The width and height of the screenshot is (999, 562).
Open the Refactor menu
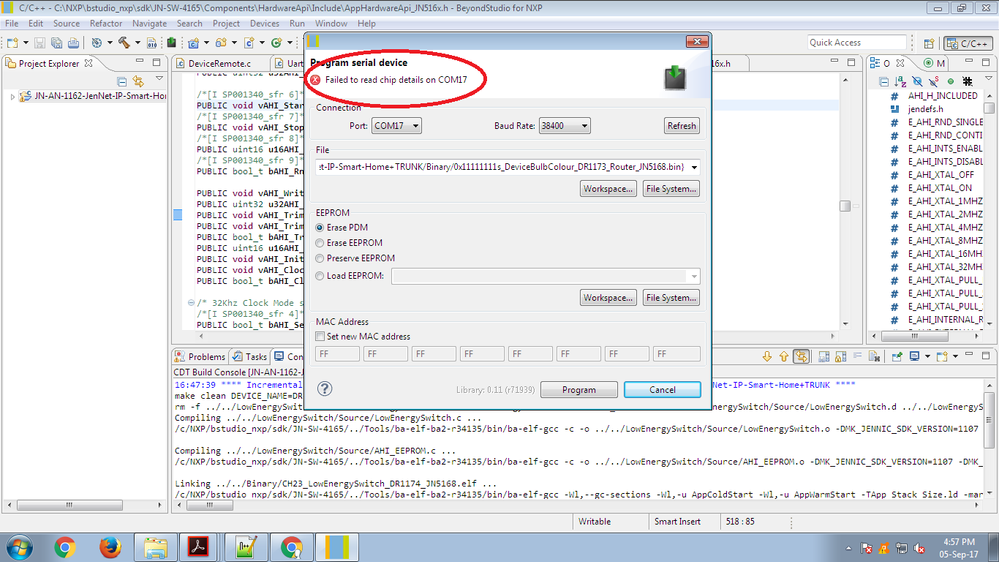(106, 24)
